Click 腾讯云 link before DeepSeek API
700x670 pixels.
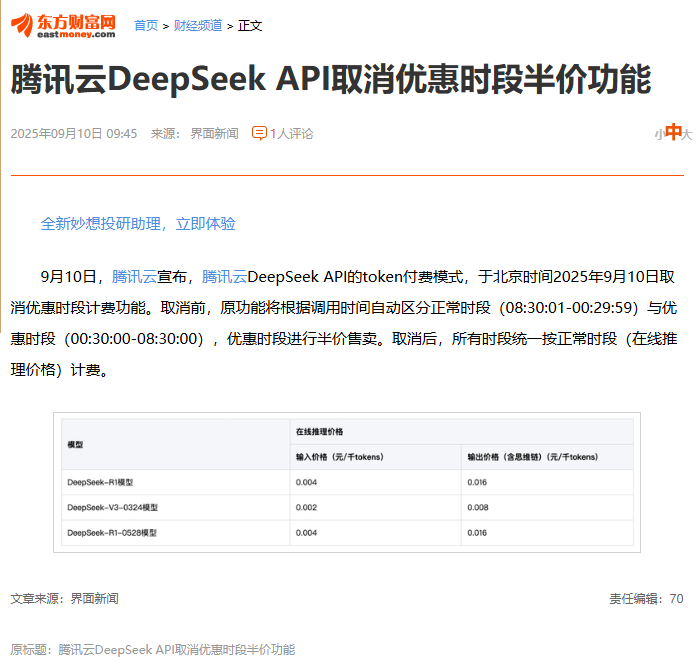click(224, 277)
